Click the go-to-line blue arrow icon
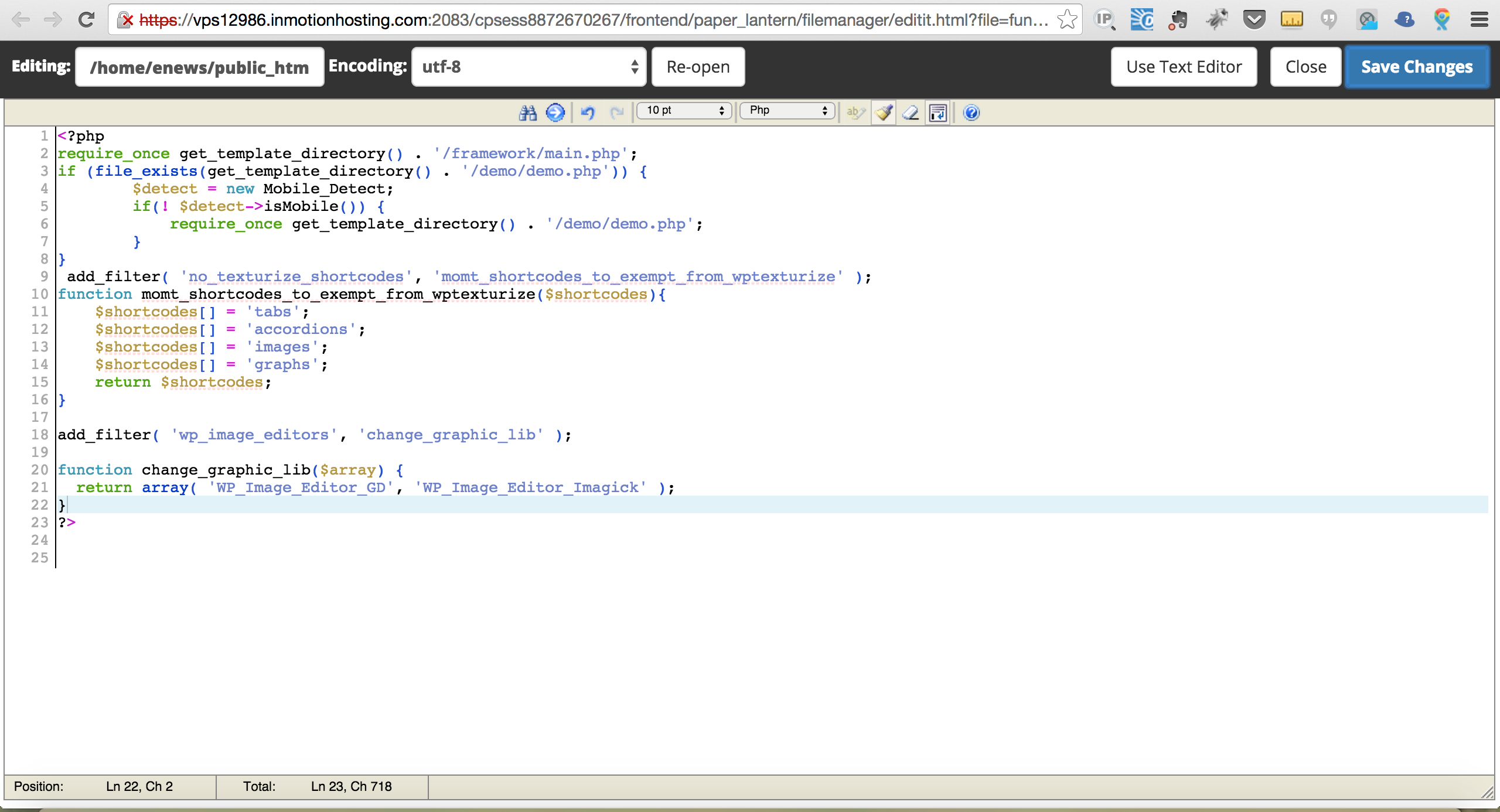The width and height of the screenshot is (1500, 812). (555, 112)
